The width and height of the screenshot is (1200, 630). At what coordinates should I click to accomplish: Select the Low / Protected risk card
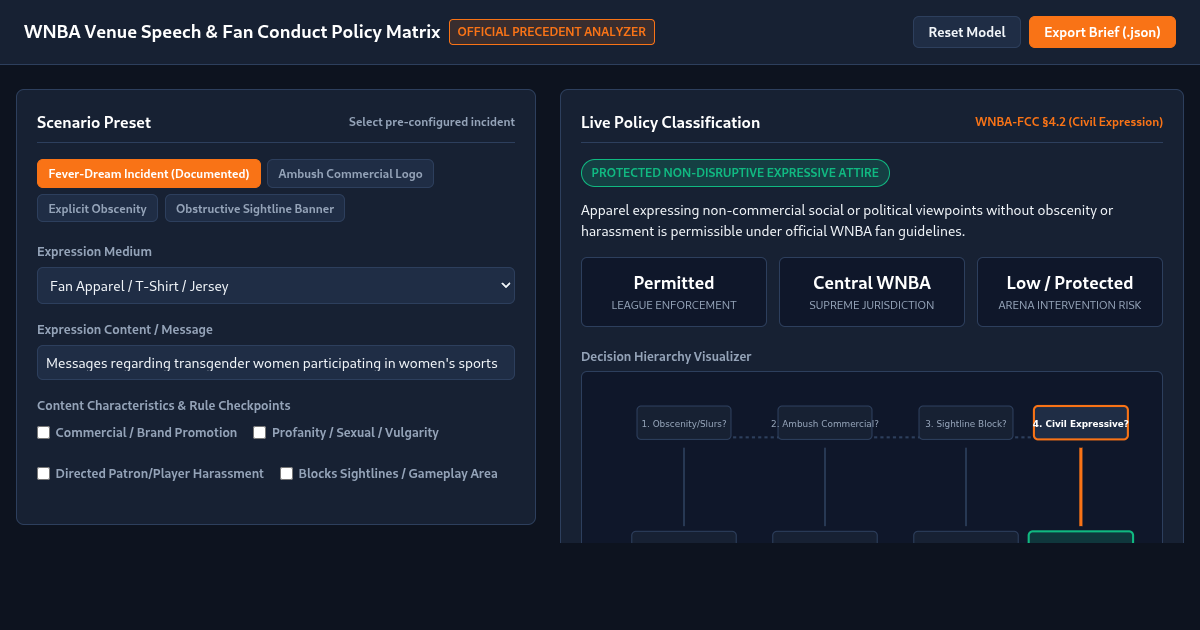[x=1070, y=292]
